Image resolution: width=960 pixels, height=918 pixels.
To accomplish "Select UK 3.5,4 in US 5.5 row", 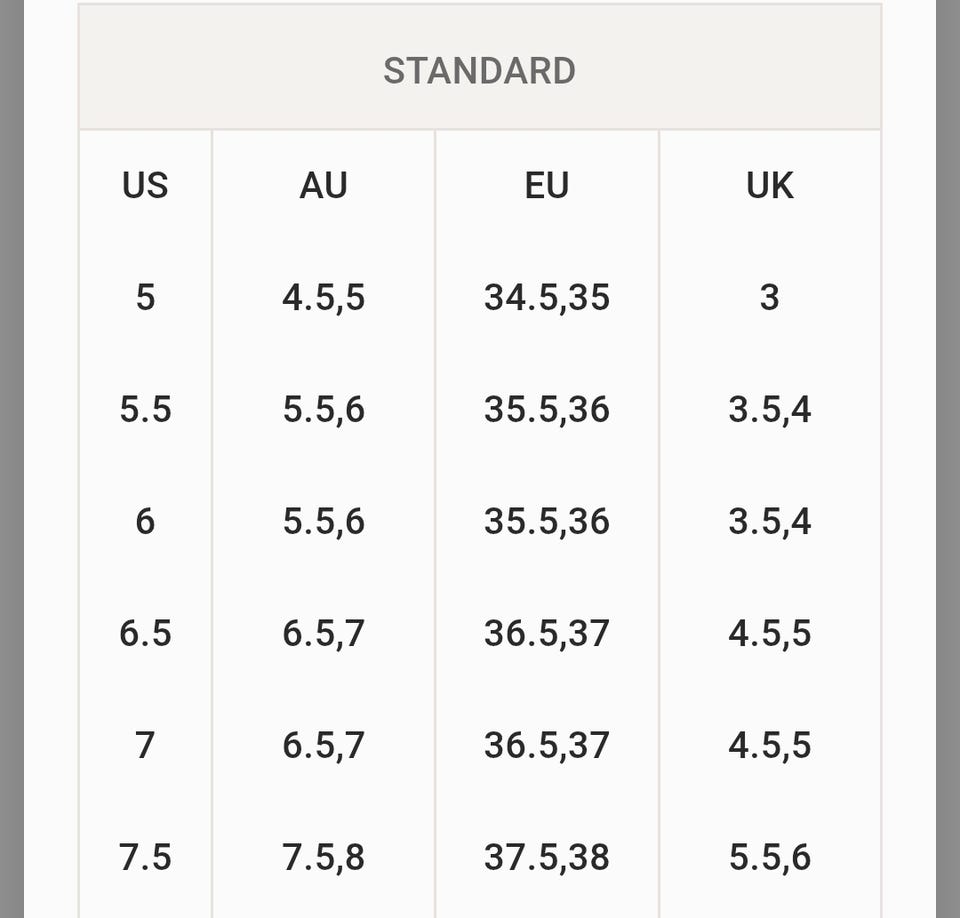I will [769, 409].
